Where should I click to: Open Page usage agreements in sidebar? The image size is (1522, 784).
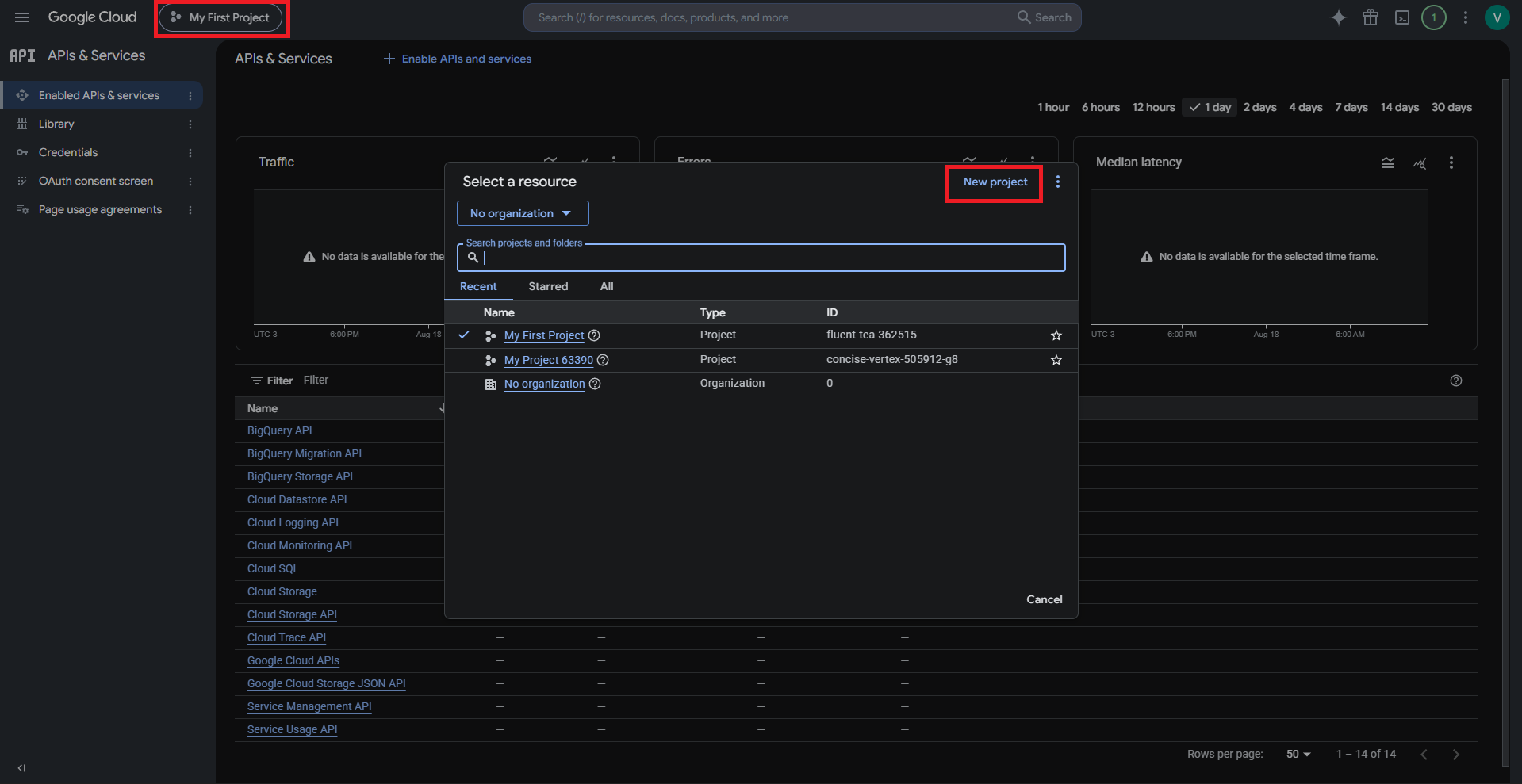(x=100, y=209)
